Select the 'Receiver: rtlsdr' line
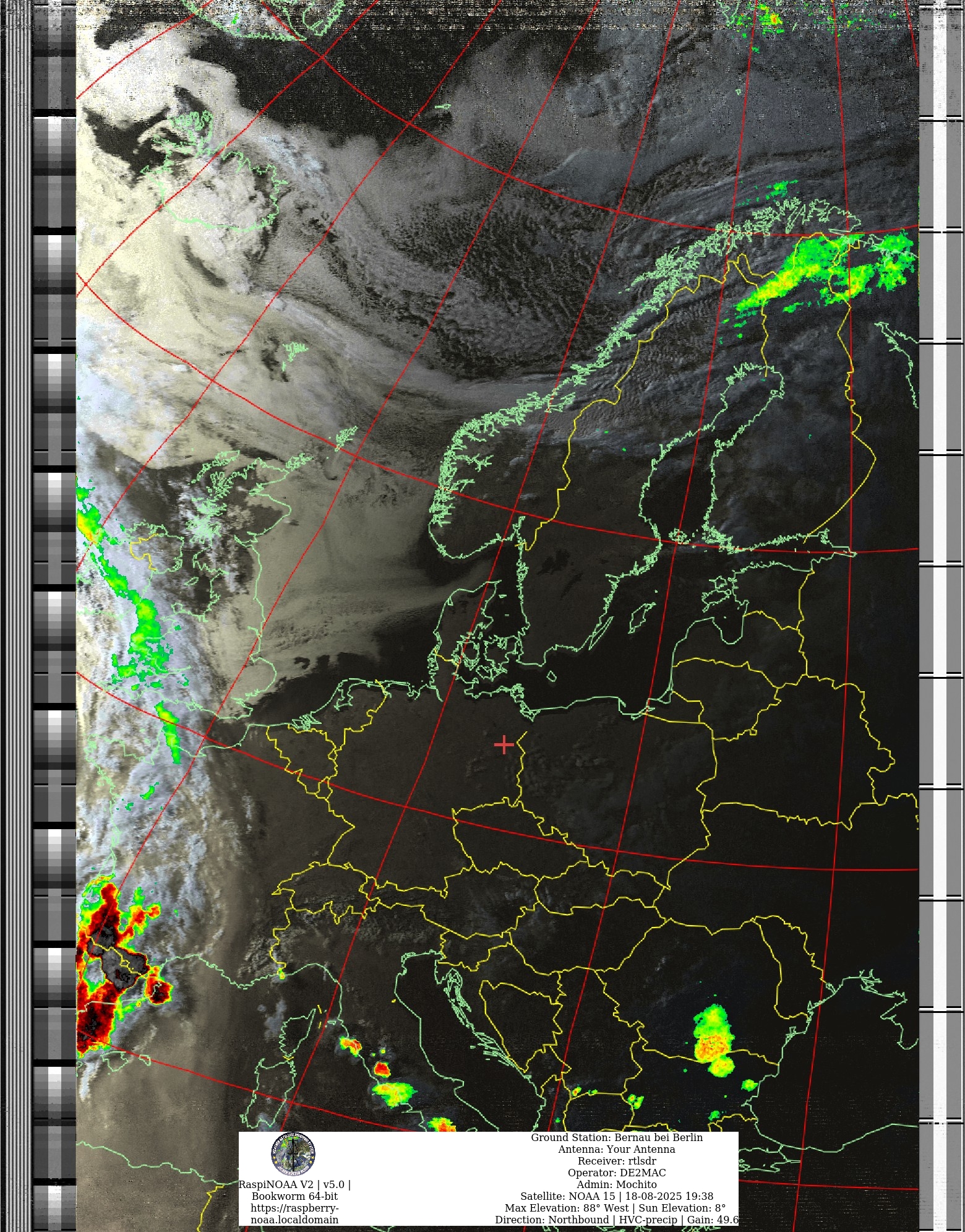The width and height of the screenshot is (965, 1232). click(x=617, y=1161)
